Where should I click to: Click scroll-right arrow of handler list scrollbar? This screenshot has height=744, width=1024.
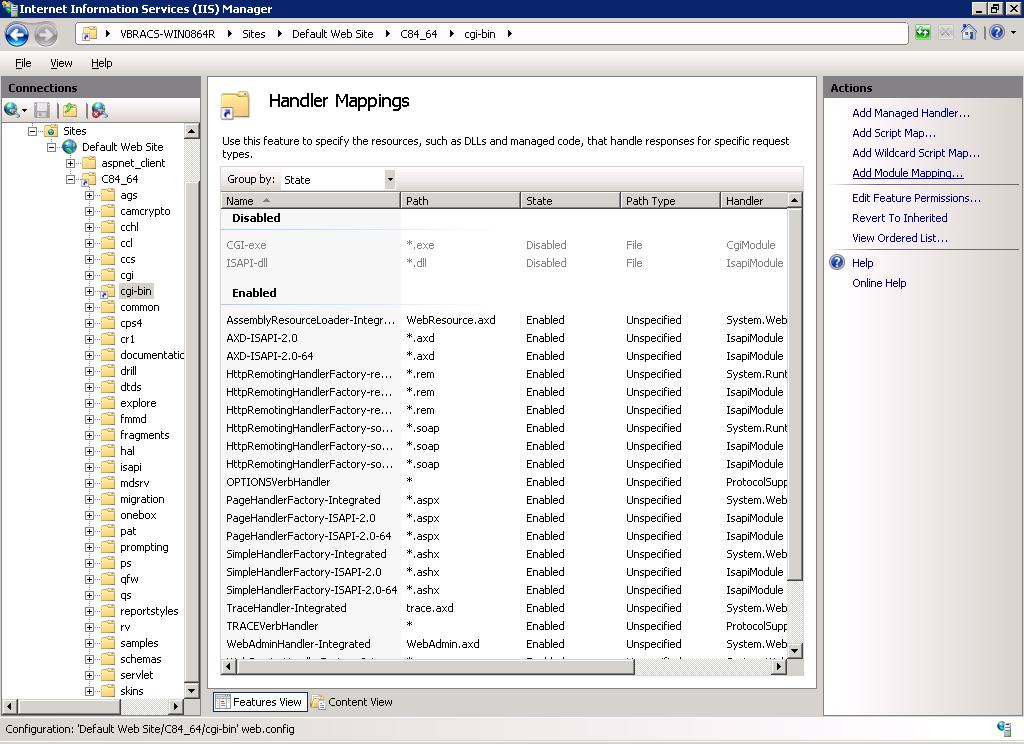[778, 667]
